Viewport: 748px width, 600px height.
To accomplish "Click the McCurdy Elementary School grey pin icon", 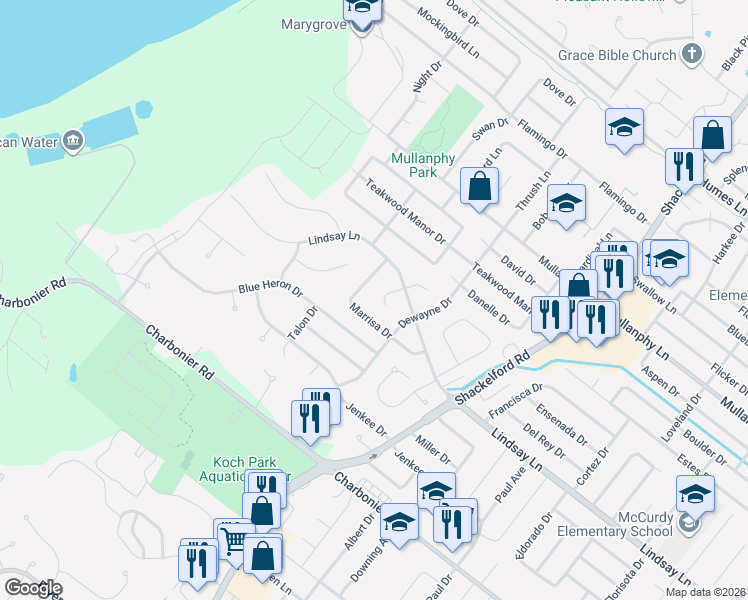I will click(x=688, y=524).
